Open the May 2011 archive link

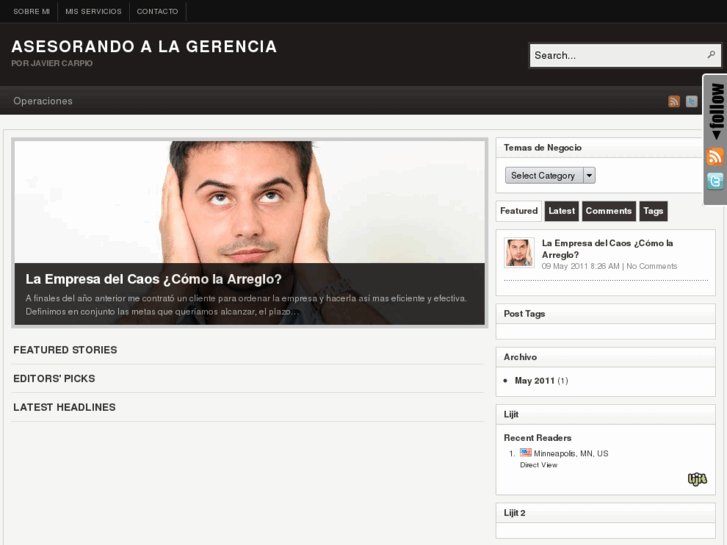pos(535,381)
